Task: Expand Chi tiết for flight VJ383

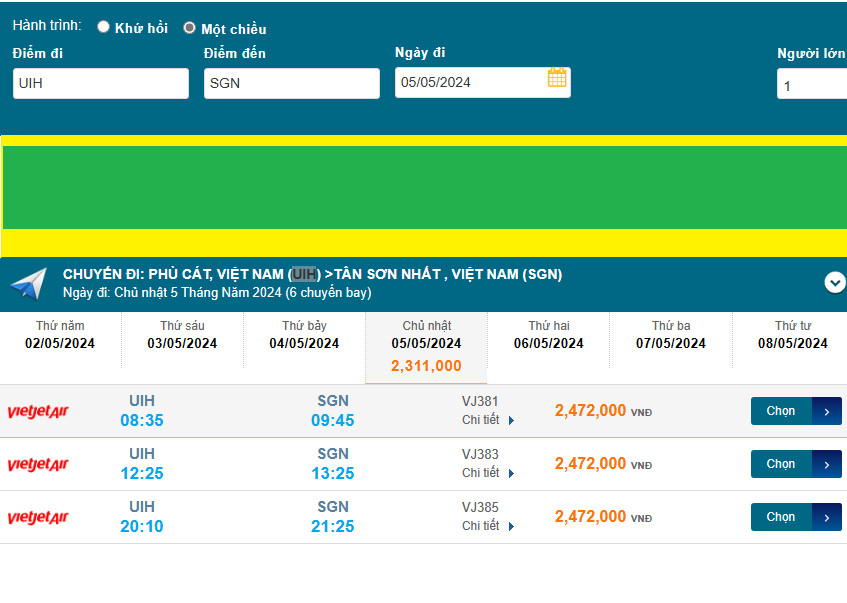Action: point(488,473)
